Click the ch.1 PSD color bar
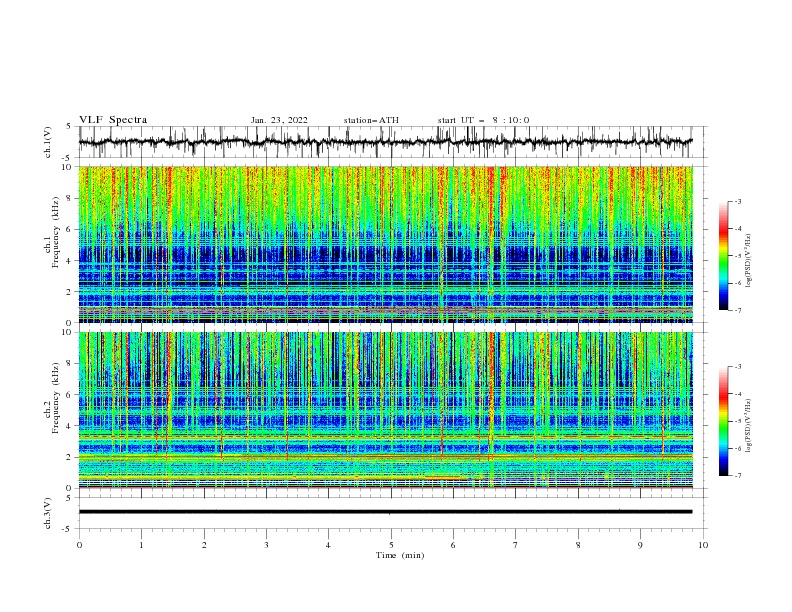 [723, 256]
